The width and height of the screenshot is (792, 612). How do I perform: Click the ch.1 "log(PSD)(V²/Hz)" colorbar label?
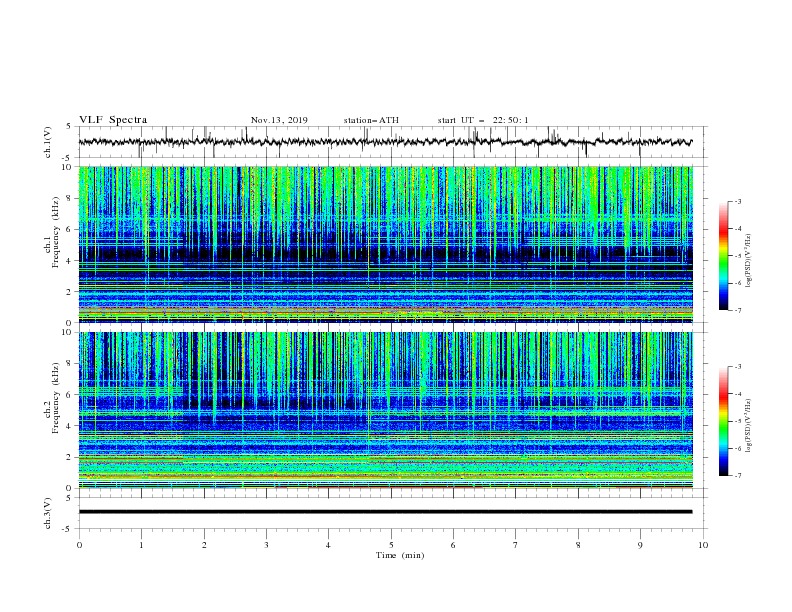click(x=749, y=261)
